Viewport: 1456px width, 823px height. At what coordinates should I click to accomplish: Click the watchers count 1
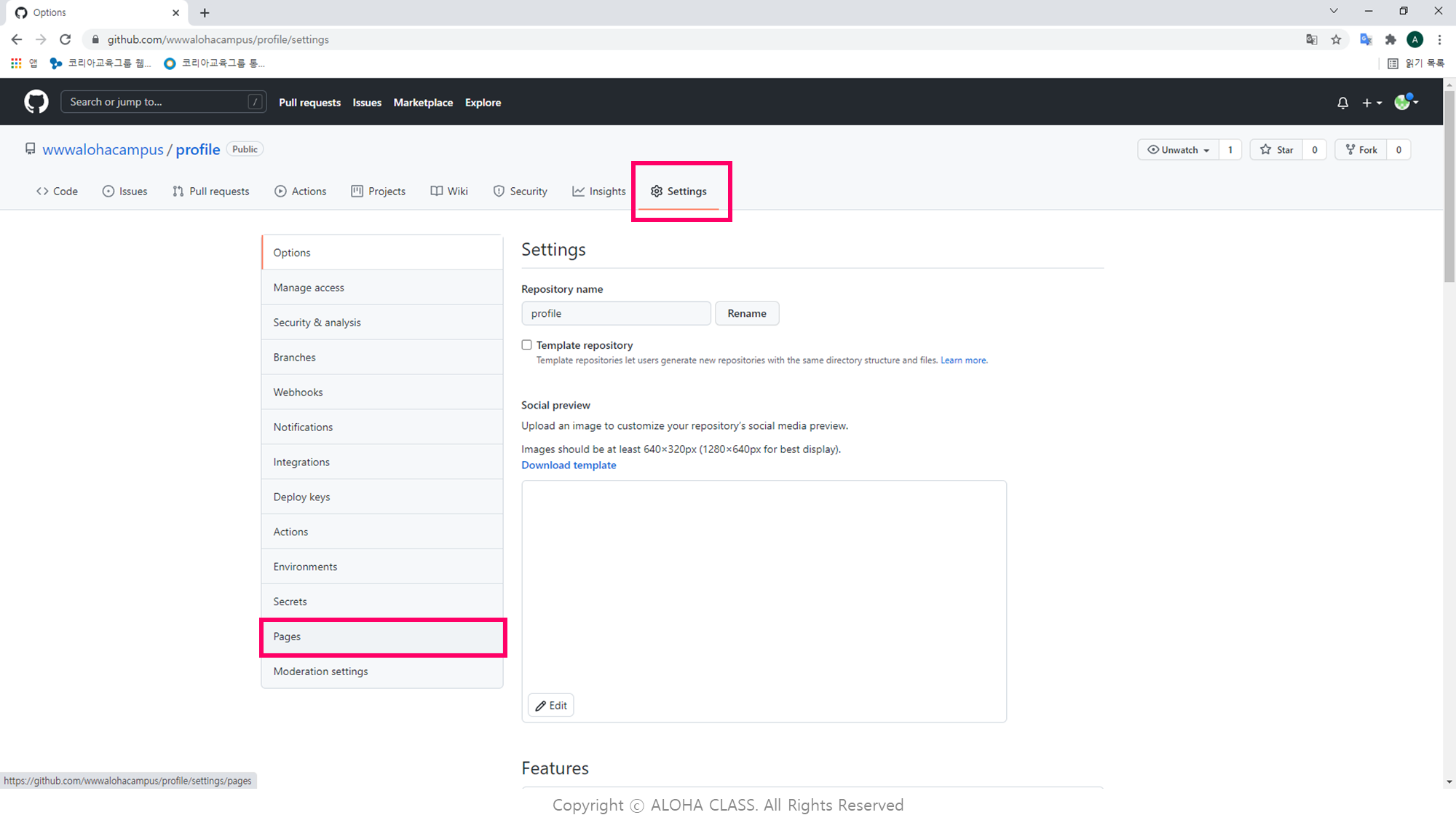point(1230,149)
